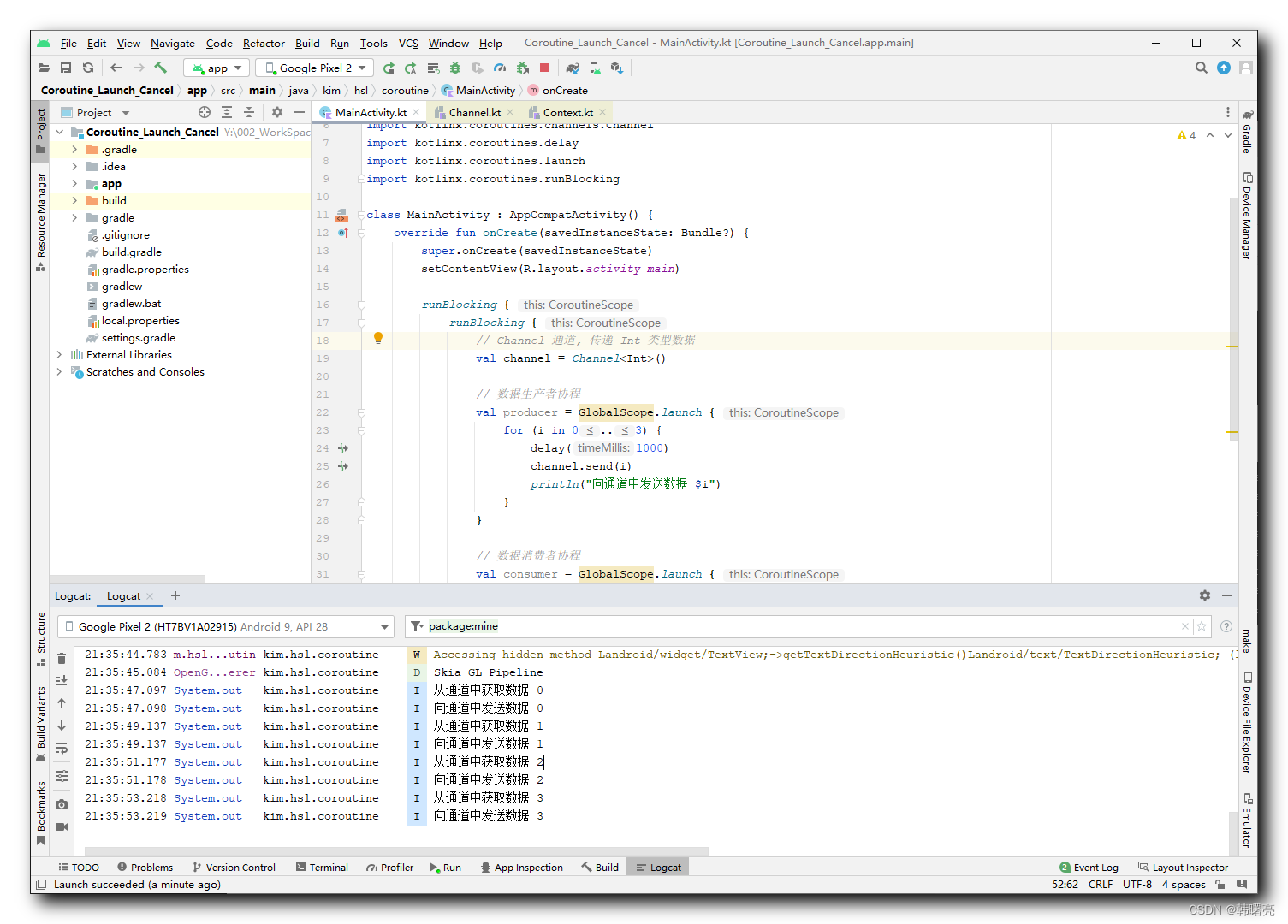Click the Debug bug icon
The height and width of the screenshot is (924, 1288).
(455, 68)
